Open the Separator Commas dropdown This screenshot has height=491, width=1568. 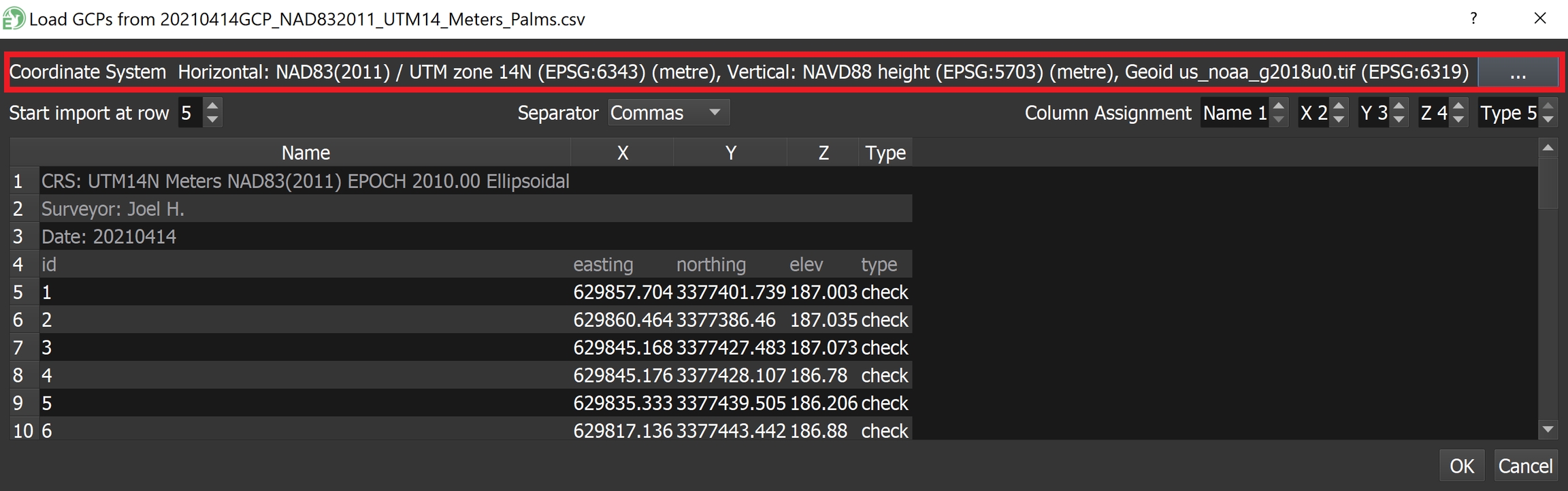668,112
